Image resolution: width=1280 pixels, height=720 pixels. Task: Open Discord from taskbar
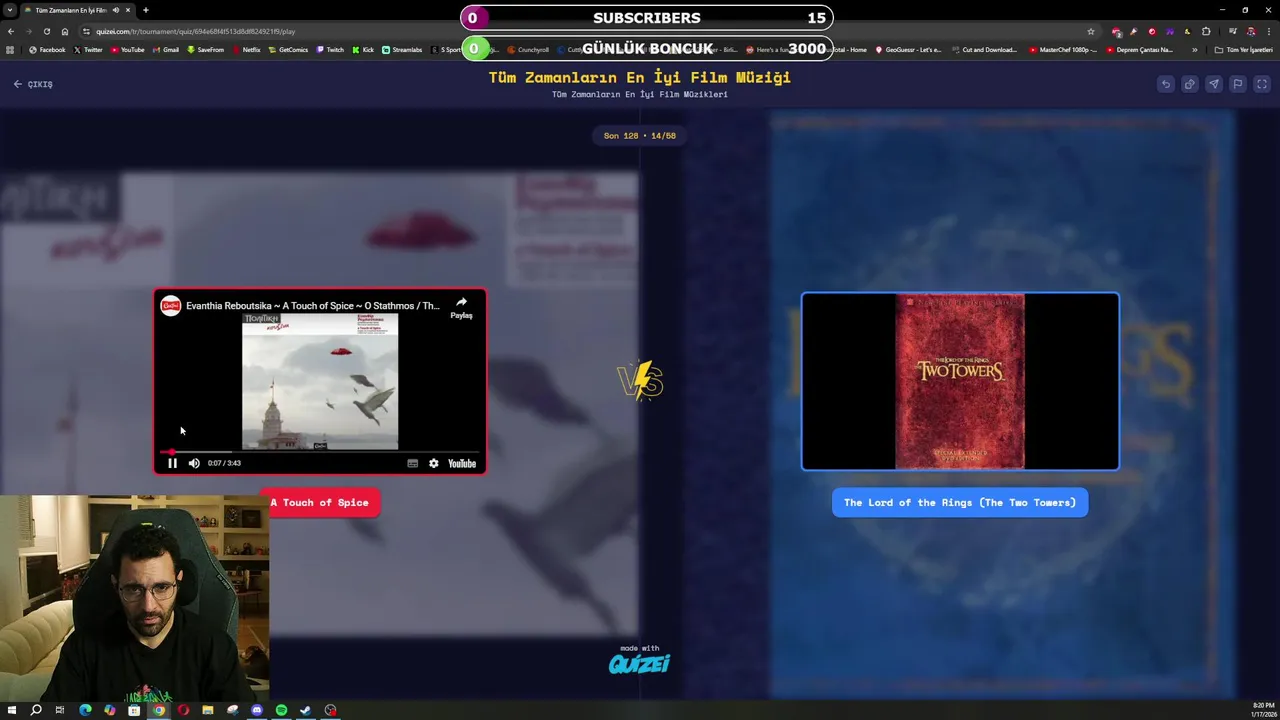(257, 710)
